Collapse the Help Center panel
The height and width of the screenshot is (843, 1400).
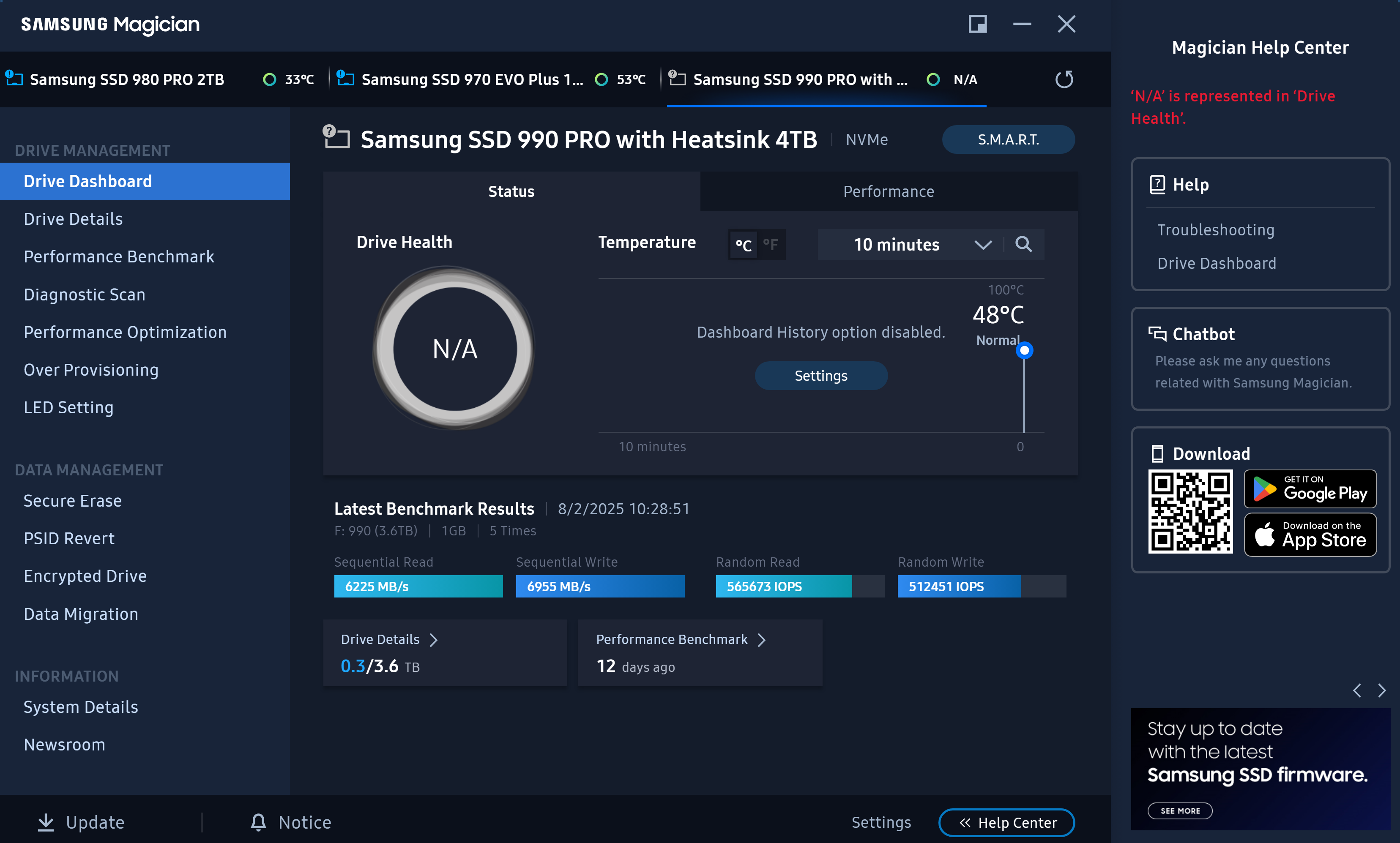click(x=1006, y=823)
